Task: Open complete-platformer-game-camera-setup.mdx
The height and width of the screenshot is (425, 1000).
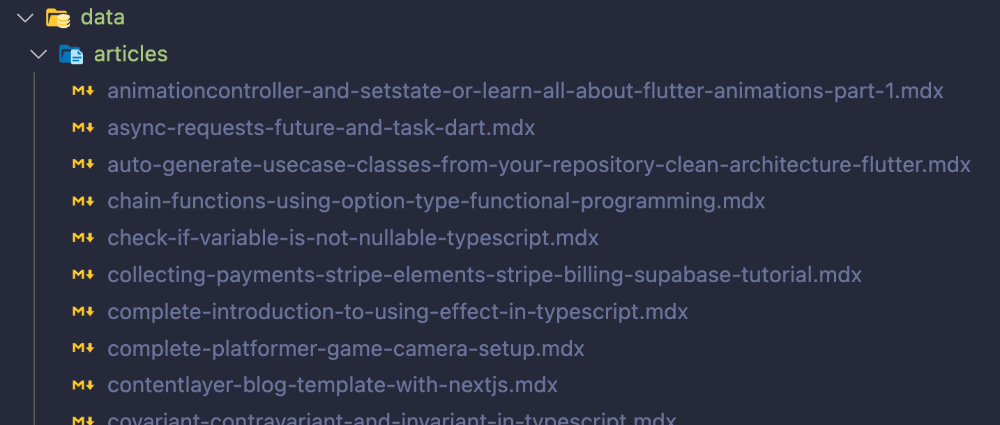Action: pyautogui.click(x=346, y=348)
